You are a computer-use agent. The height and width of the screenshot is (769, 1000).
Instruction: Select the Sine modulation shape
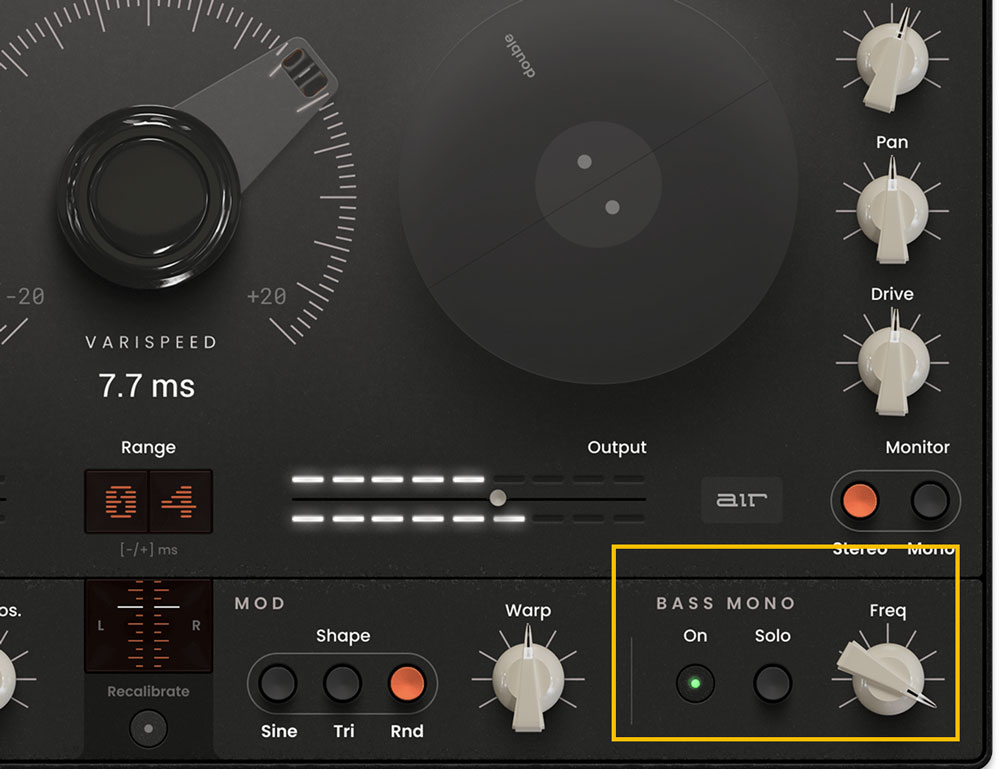click(278, 684)
